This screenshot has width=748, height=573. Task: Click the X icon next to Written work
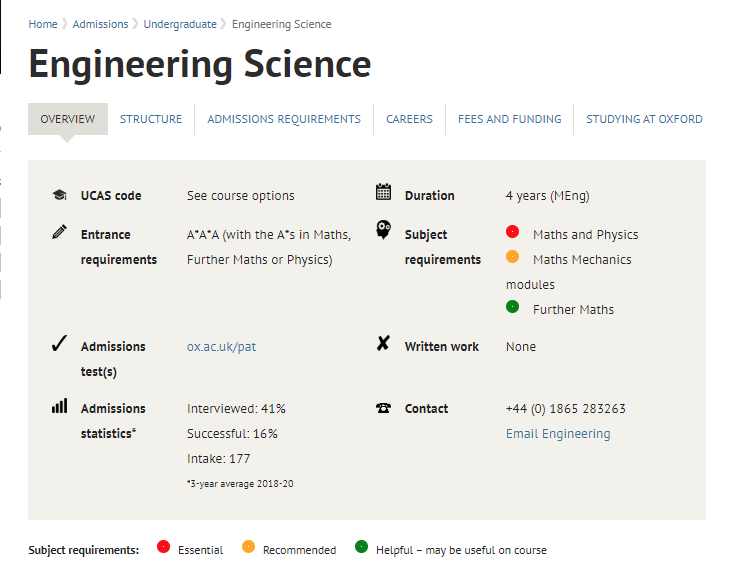tap(383, 343)
